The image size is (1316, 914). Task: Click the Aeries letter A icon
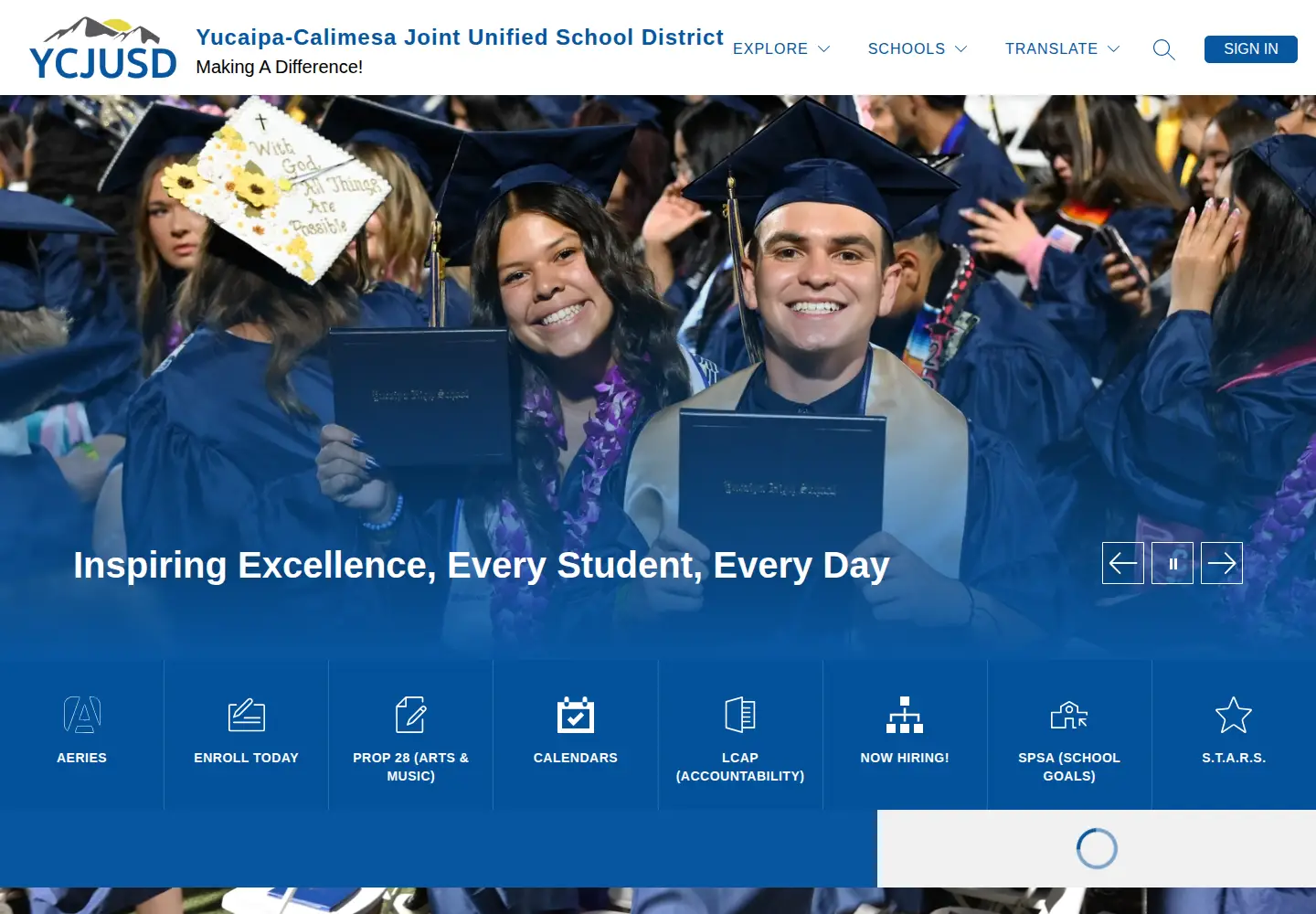click(x=82, y=715)
